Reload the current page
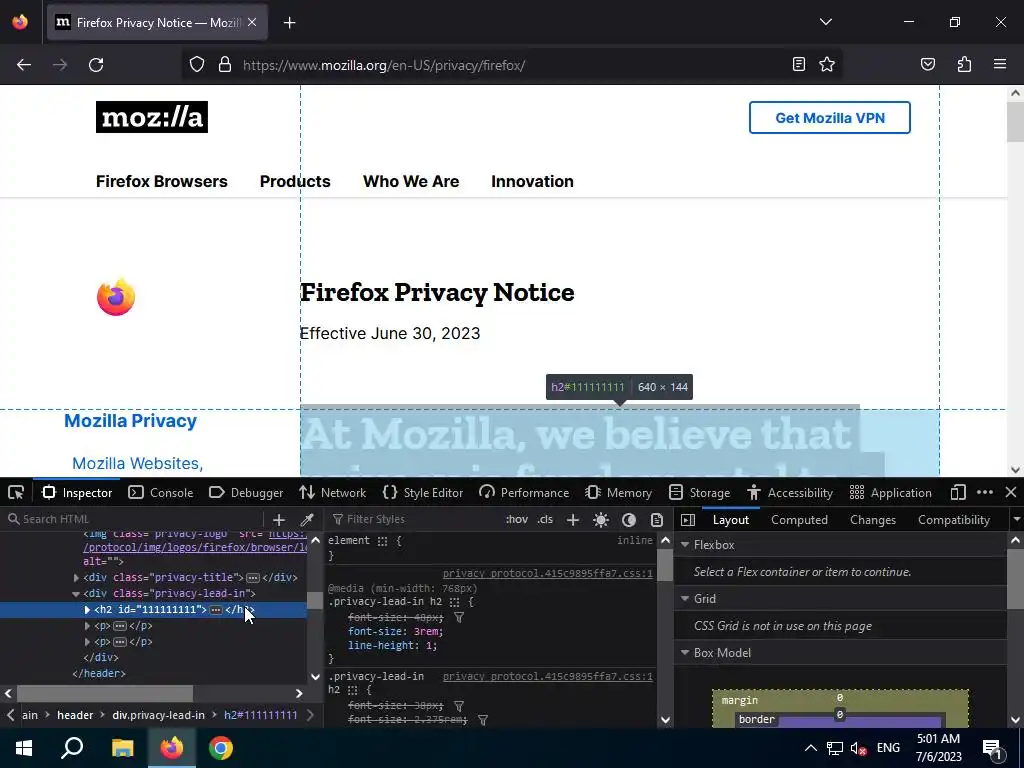The height and width of the screenshot is (768, 1024). [96, 65]
